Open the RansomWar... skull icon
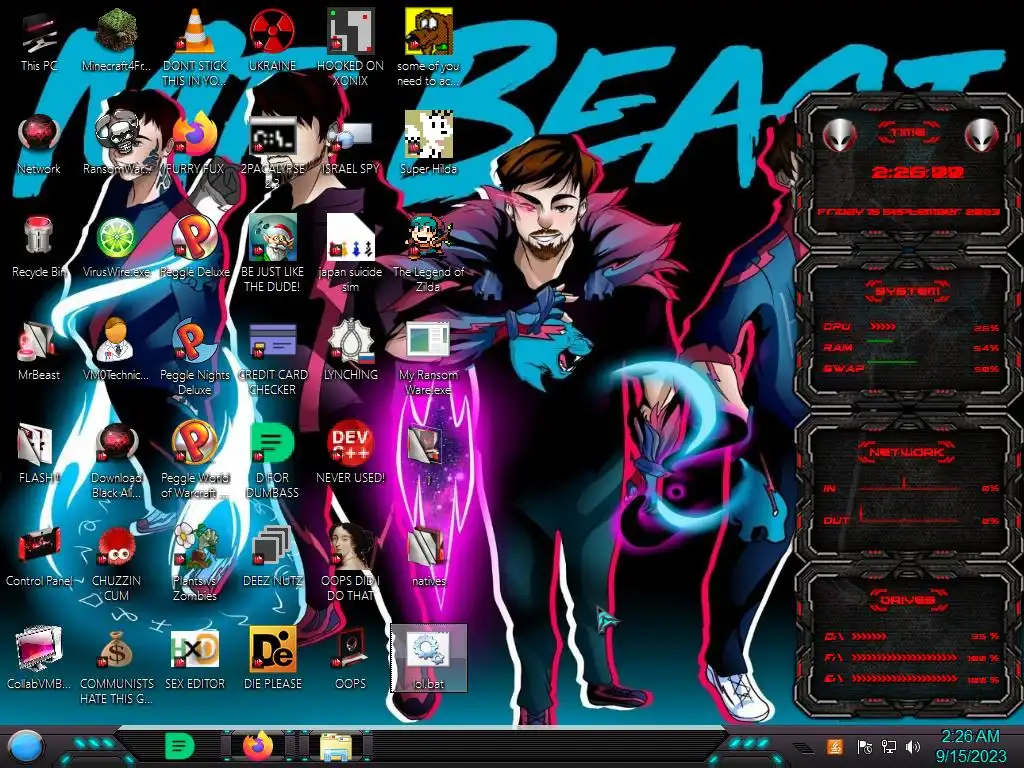The width and height of the screenshot is (1024, 768). tap(116, 144)
